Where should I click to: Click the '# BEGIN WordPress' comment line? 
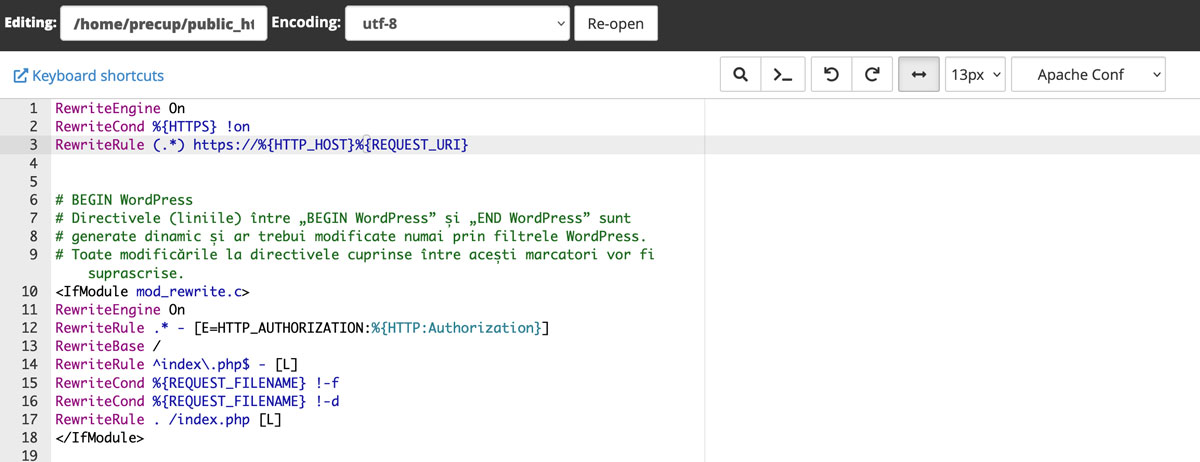(x=125, y=199)
